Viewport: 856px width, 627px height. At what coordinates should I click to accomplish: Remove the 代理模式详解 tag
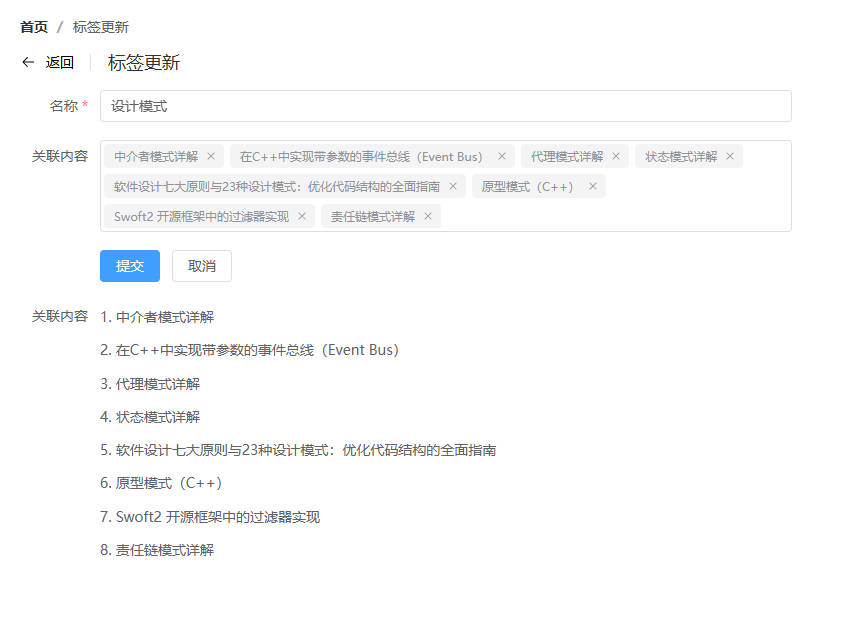pos(616,157)
